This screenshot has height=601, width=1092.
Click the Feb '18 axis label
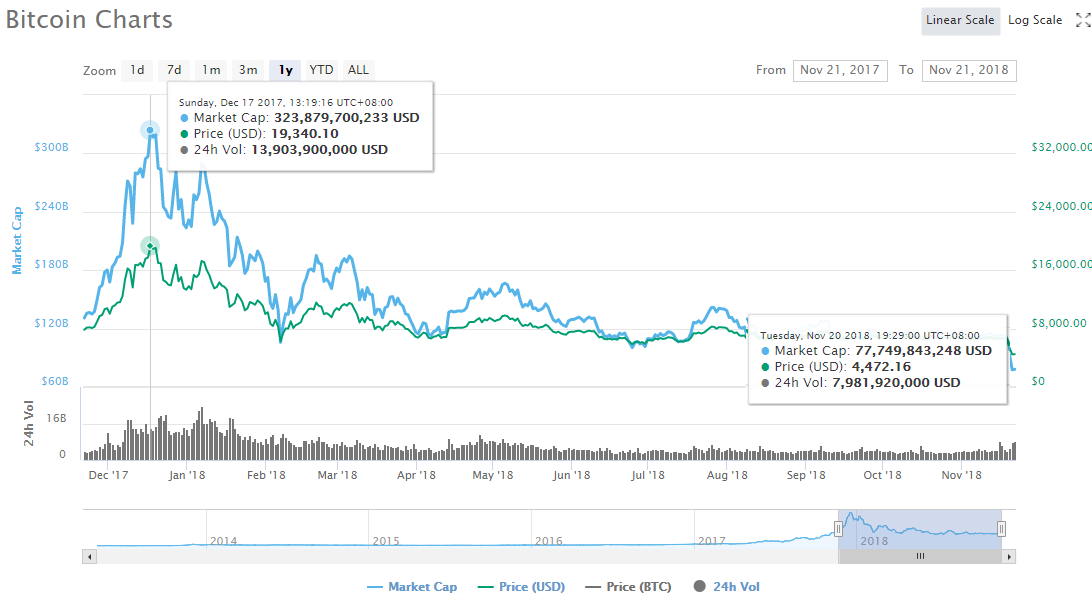click(266, 476)
